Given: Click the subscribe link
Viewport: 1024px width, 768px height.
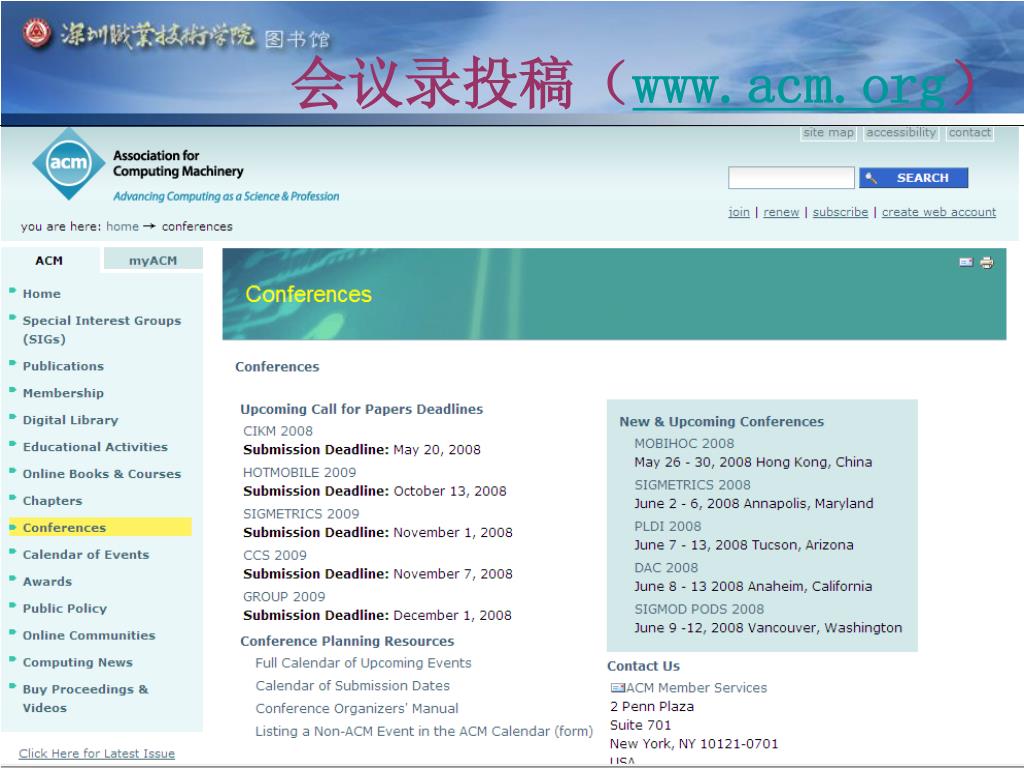Looking at the screenshot, I should [840, 212].
